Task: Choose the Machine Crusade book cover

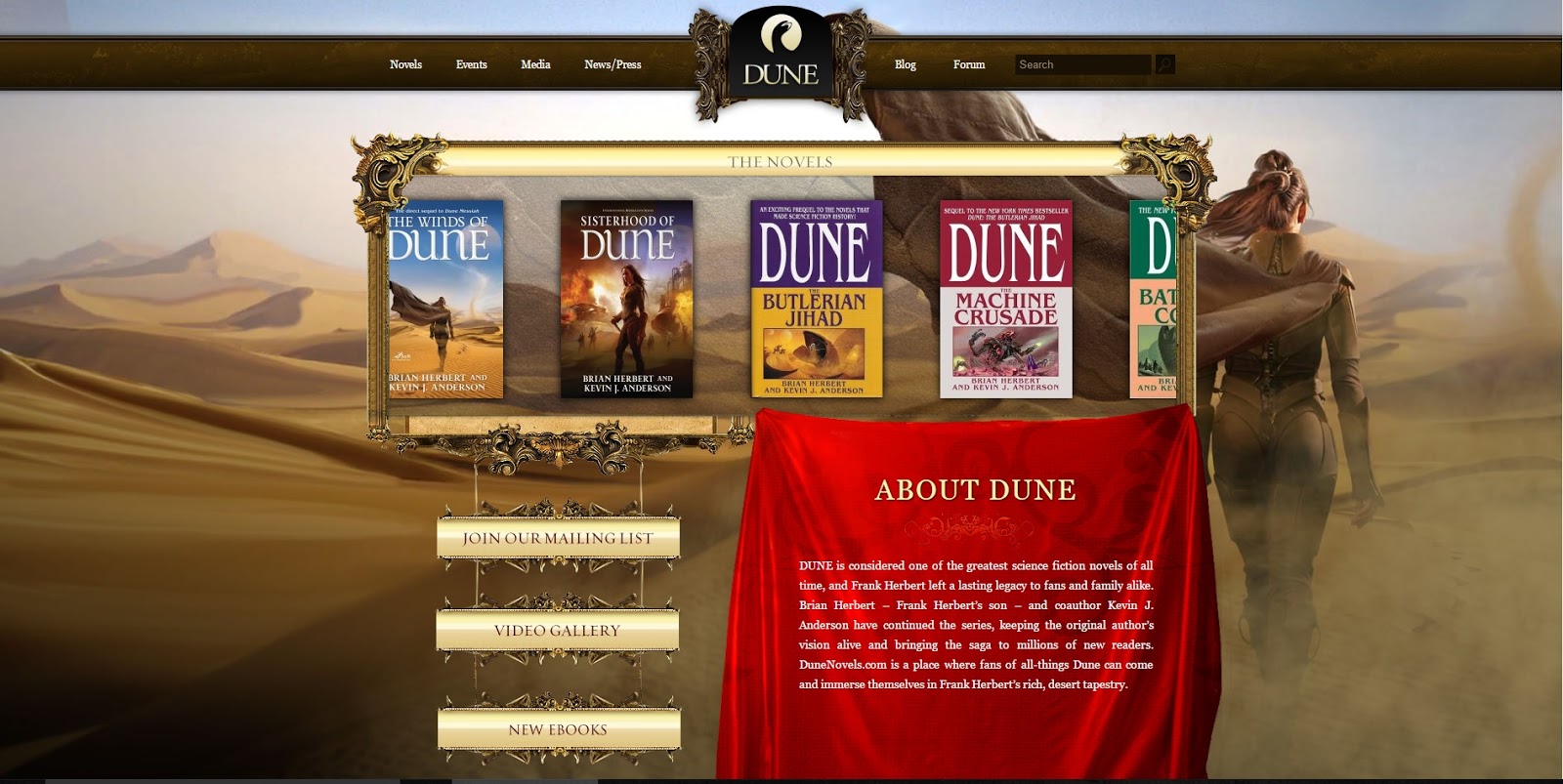Action: [1005, 299]
